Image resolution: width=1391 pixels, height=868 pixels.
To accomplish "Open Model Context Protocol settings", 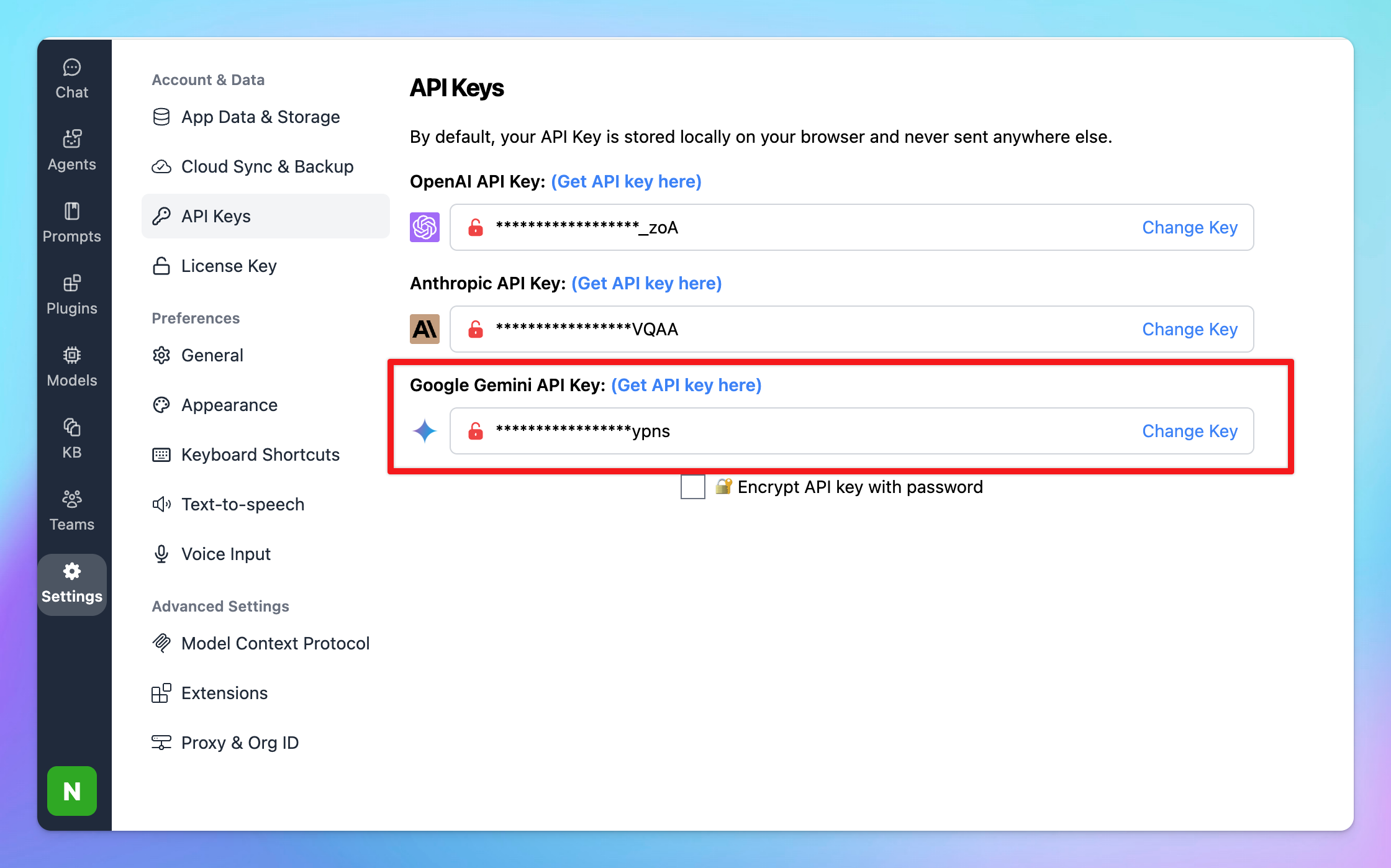I will point(275,643).
